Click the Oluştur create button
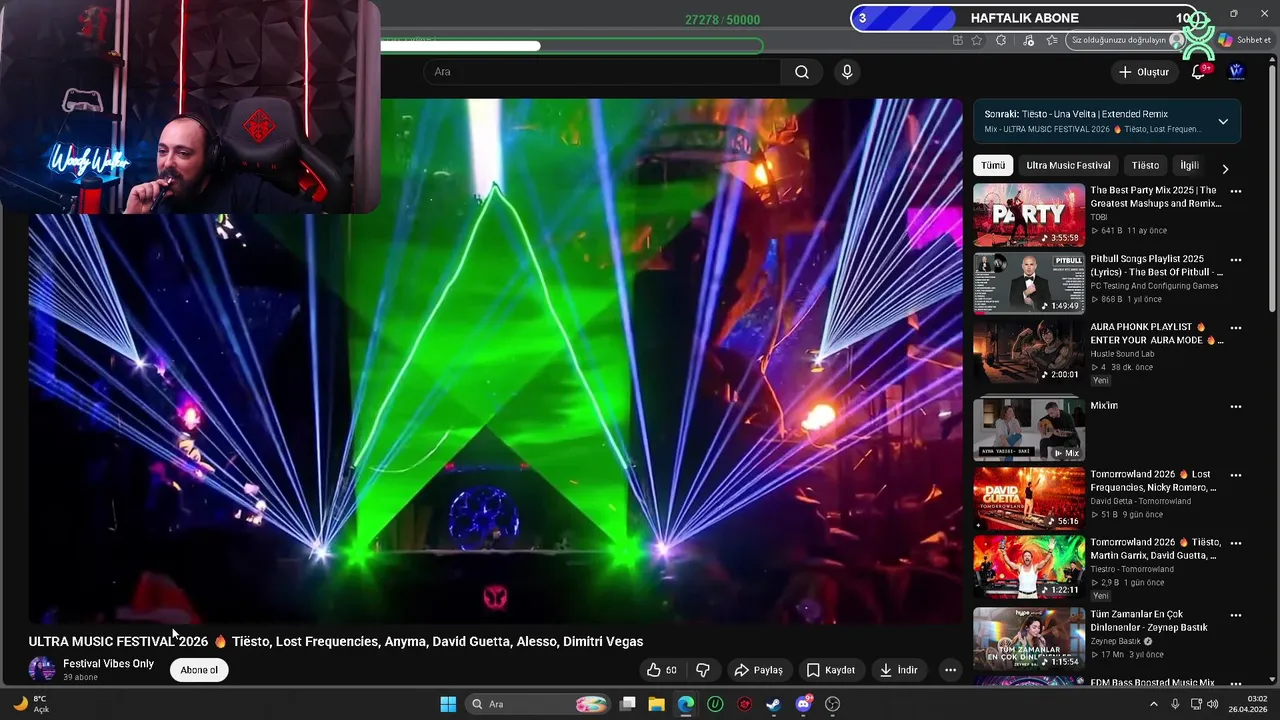1280x720 pixels. click(x=1144, y=72)
